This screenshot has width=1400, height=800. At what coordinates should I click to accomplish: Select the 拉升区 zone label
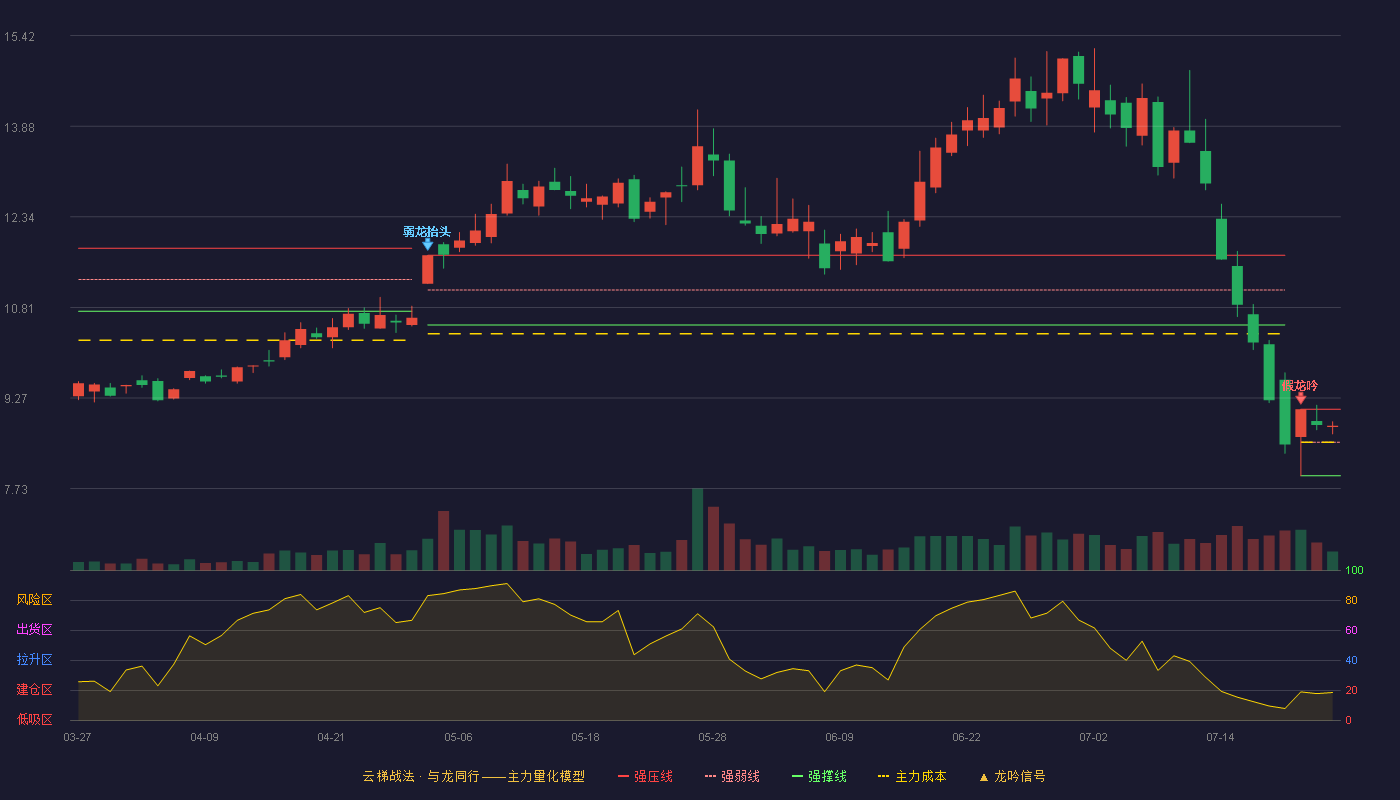pos(34,660)
